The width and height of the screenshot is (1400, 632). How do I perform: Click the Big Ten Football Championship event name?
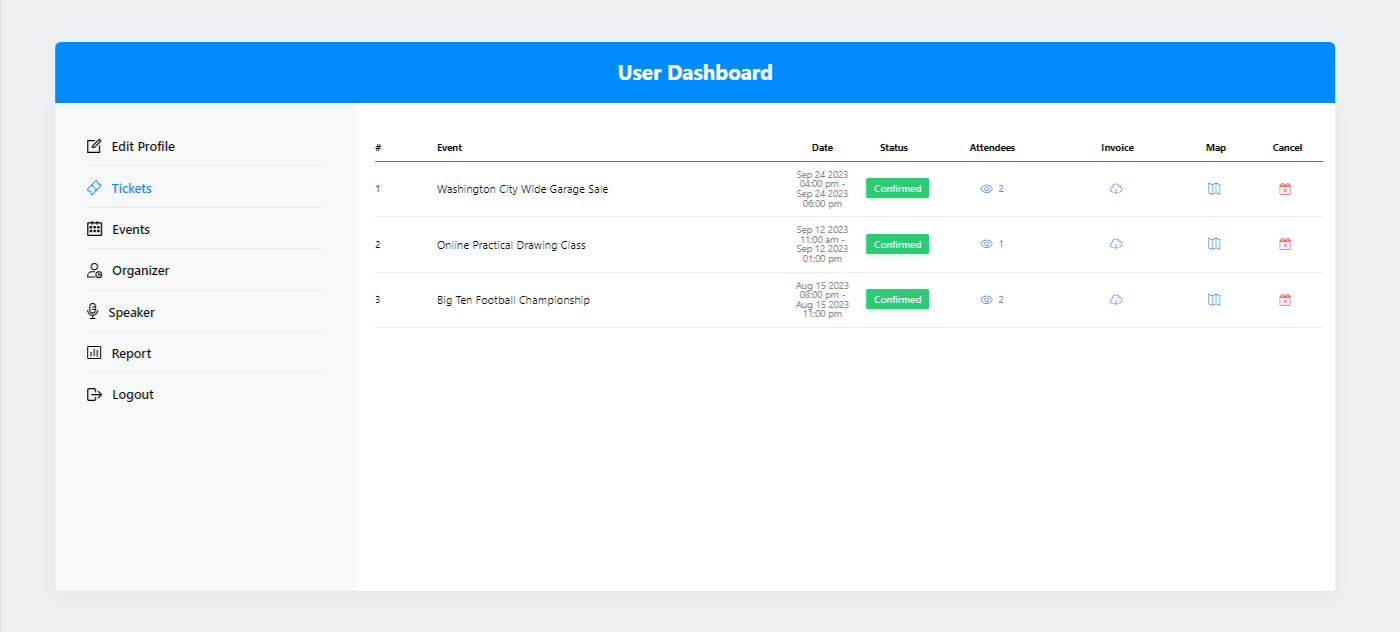(513, 300)
